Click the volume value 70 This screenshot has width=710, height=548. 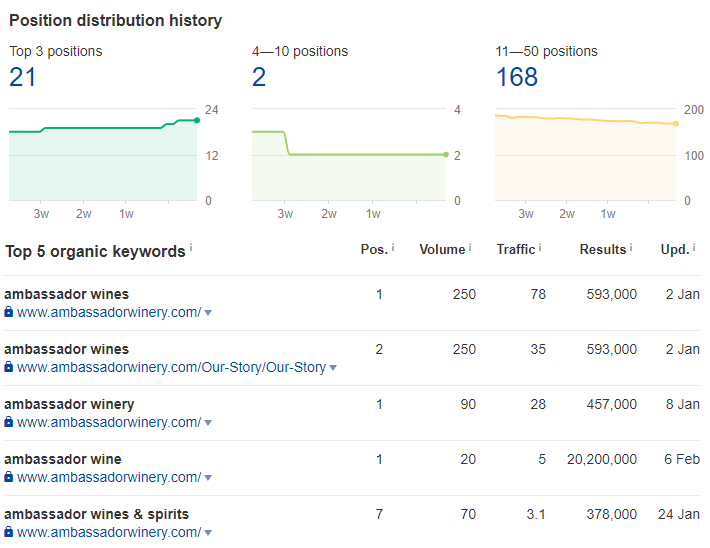pyautogui.click(x=468, y=514)
